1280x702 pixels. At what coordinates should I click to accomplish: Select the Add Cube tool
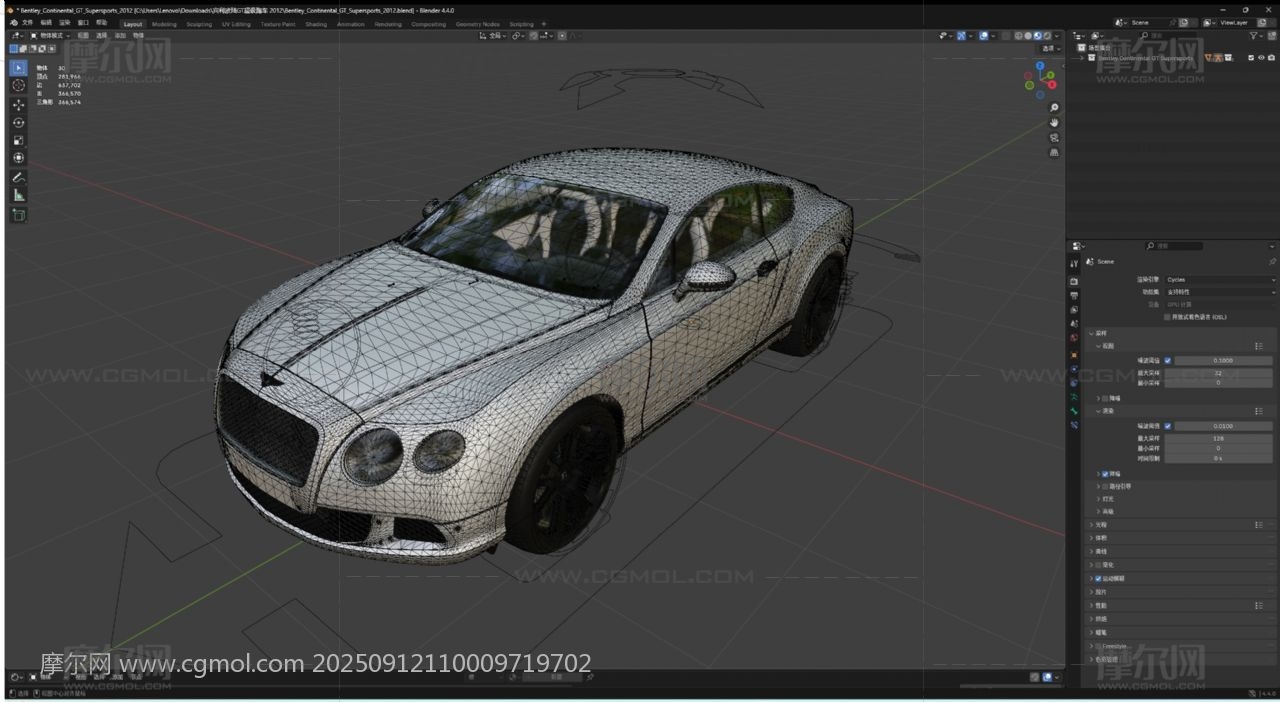(x=18, y=215)
